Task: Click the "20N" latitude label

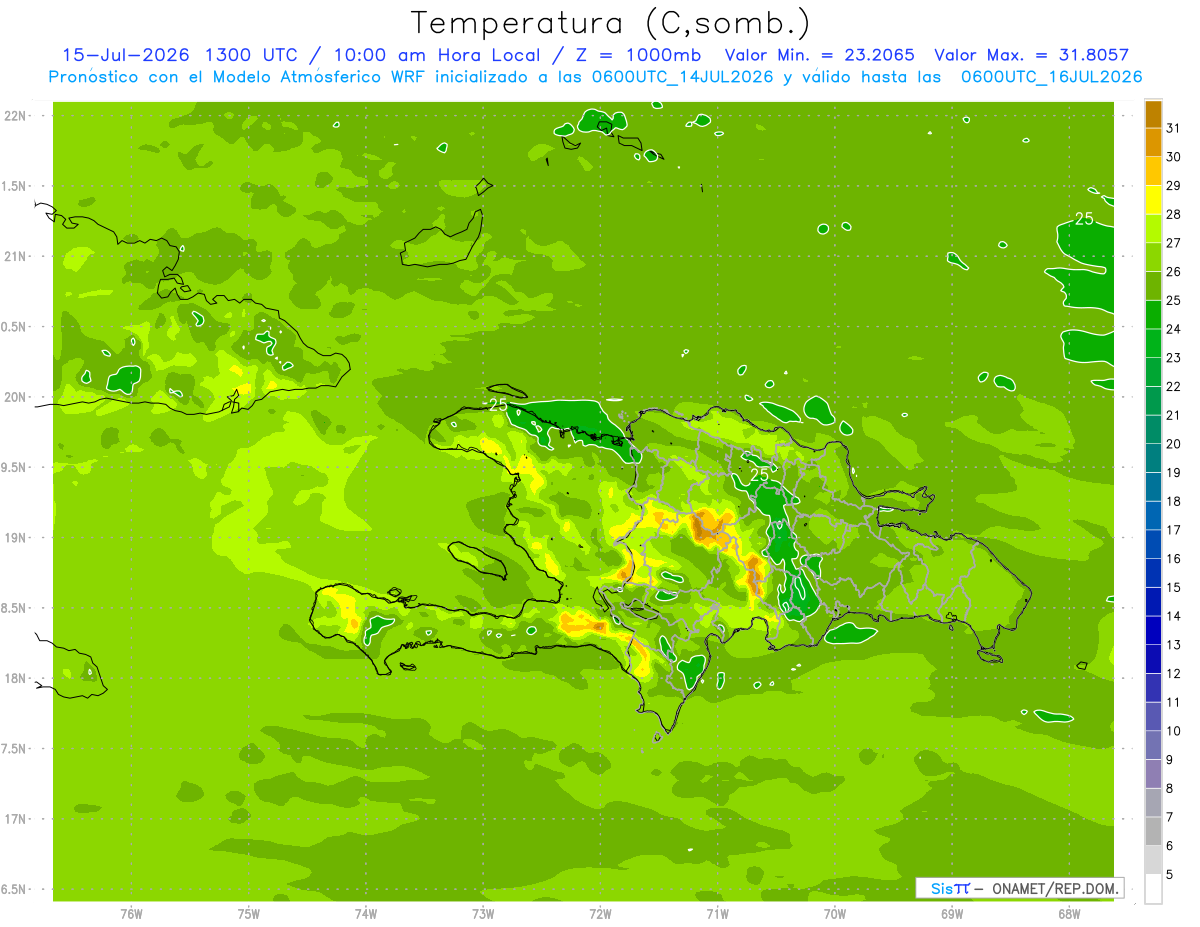Action: point(17,397)
